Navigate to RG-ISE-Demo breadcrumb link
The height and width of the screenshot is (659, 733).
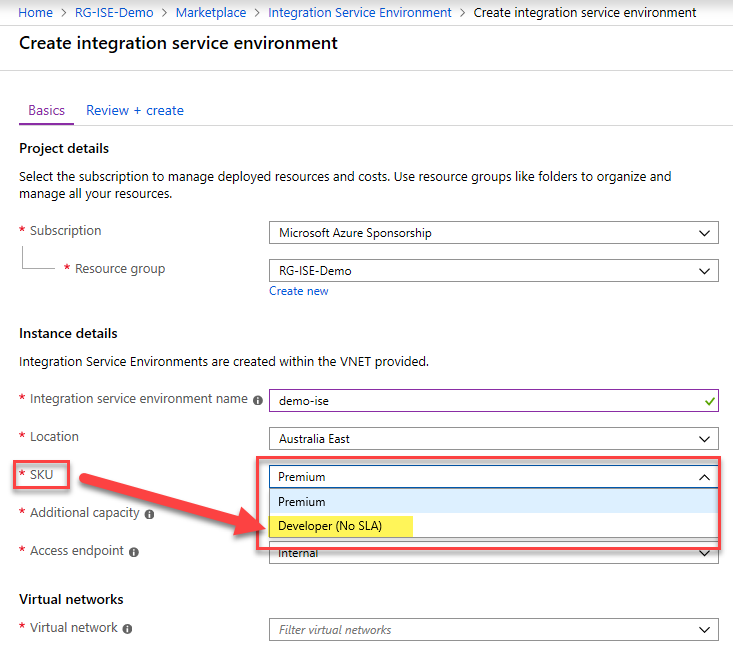click(114, 13)
